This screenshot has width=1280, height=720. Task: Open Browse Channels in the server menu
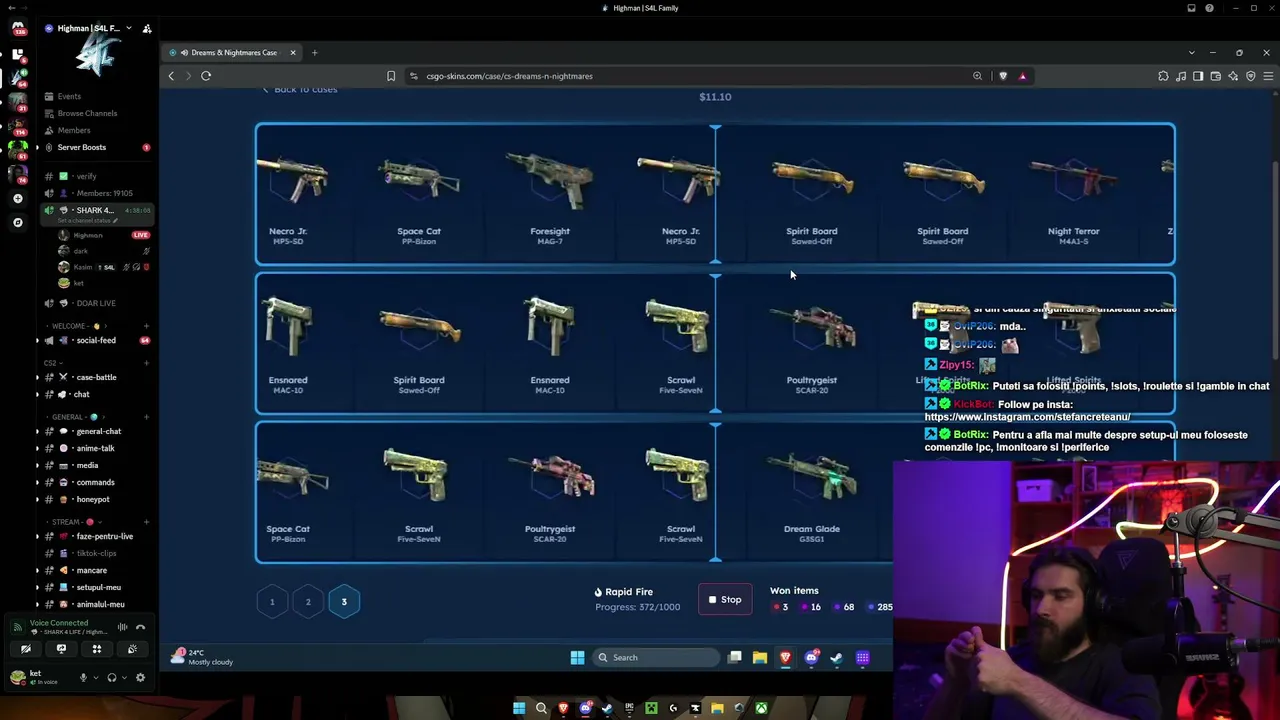[x=87, y=113]
